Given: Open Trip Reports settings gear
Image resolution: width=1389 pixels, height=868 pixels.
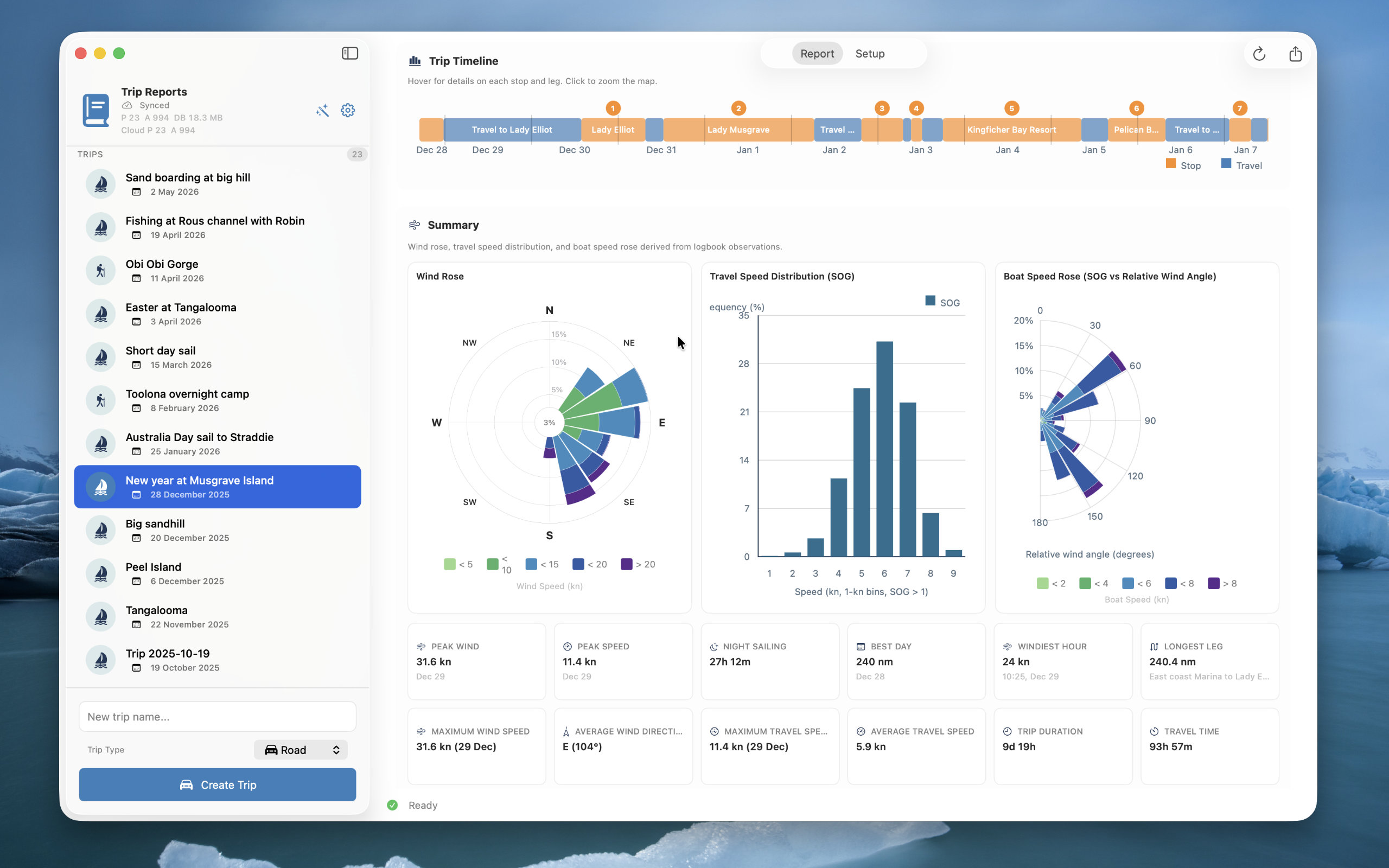Looking at the screenshot, I should point(348,110).
